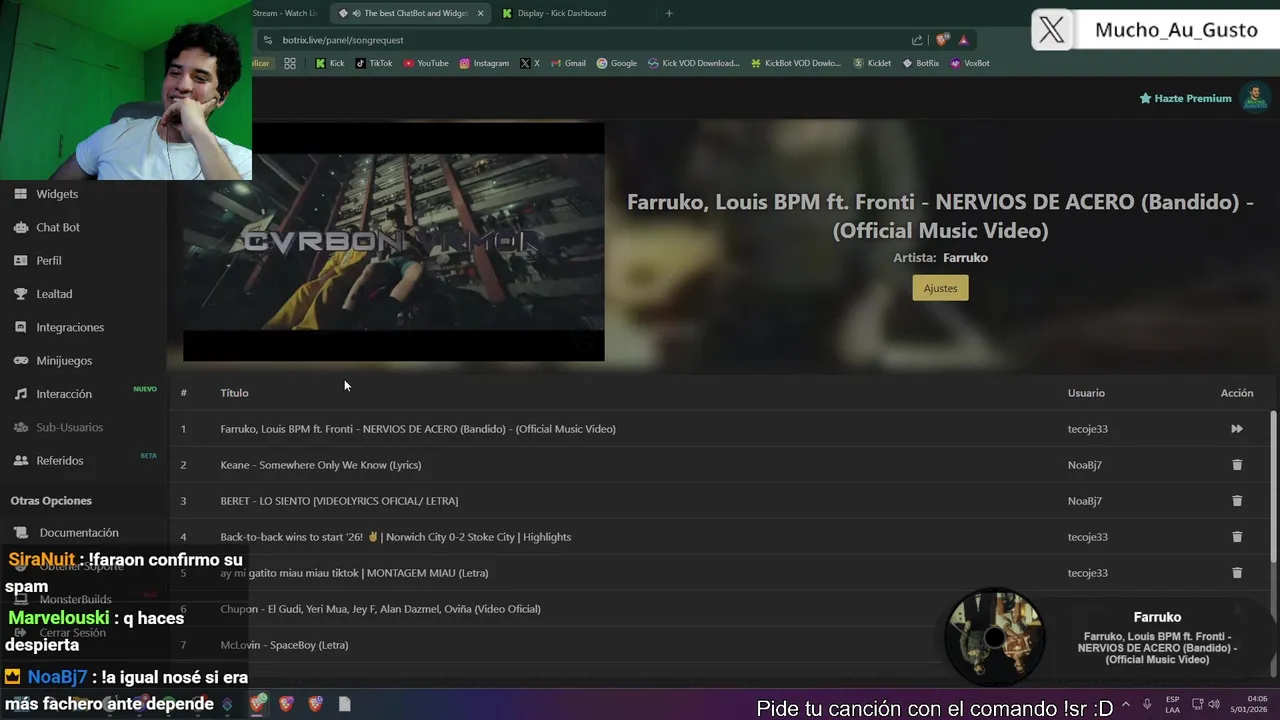Open Sub-Usuarios in the sidebar
The width and height of the screenshot is (1280, 720).
click(70, 427)
